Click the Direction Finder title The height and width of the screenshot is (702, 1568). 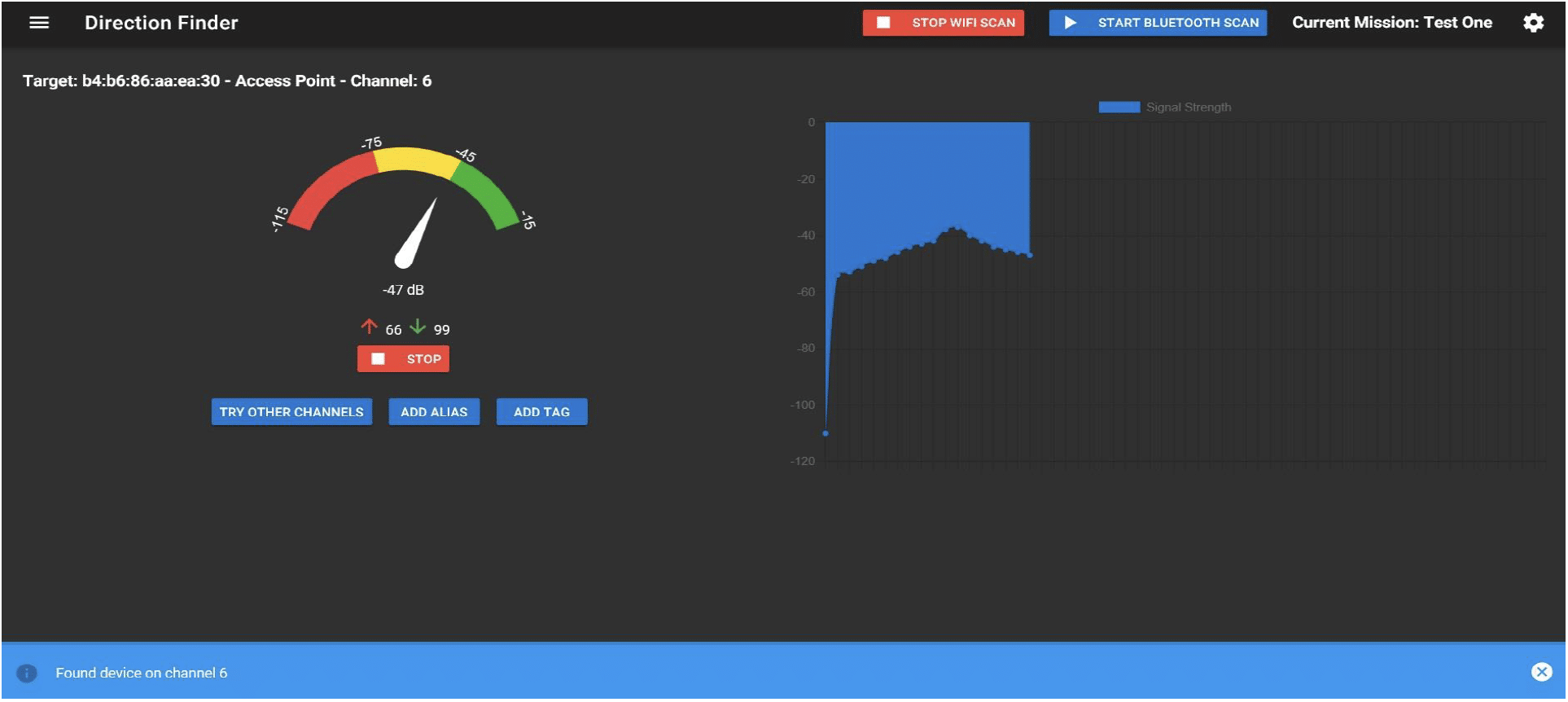coord(161,23)
